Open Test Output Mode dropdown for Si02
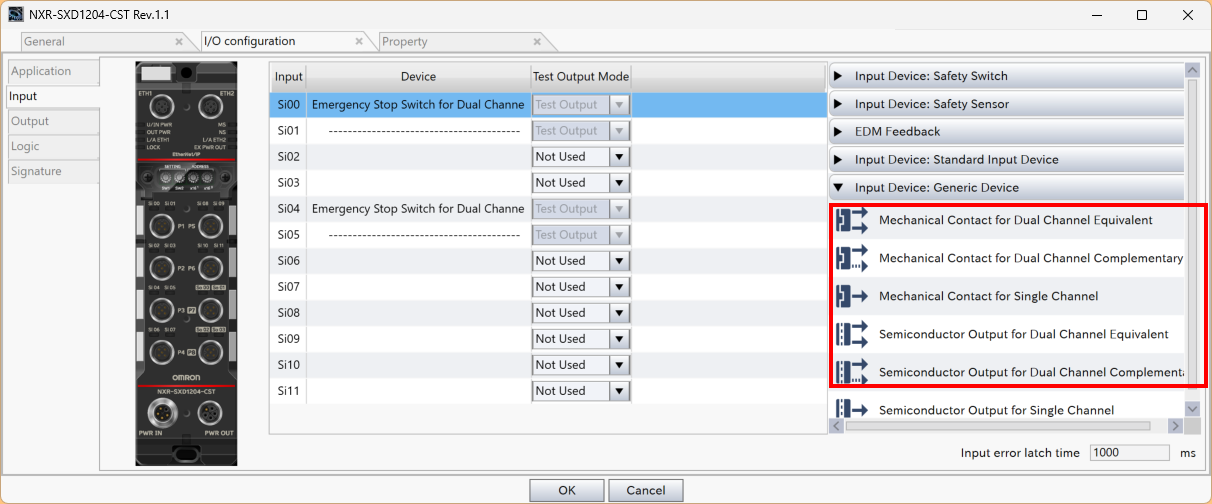The height and width of the screenshot is (504, 1212). 619,157
